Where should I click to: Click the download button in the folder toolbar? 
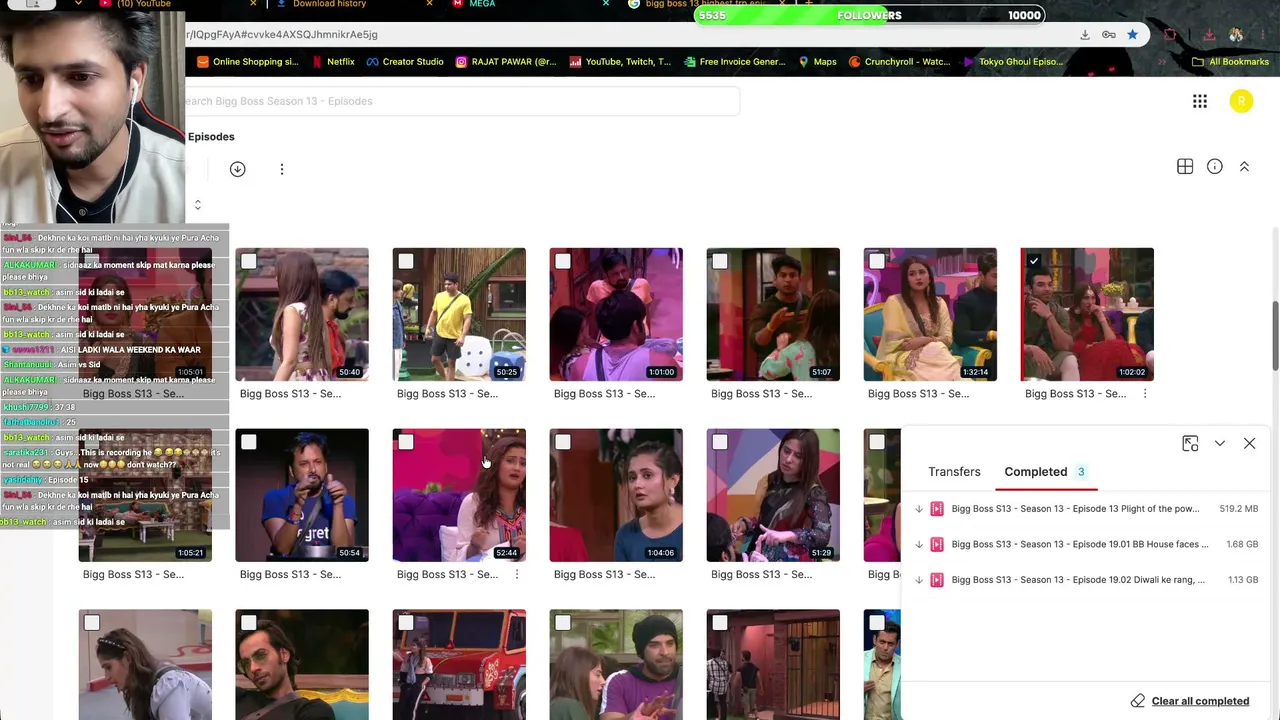coord(237,169)
